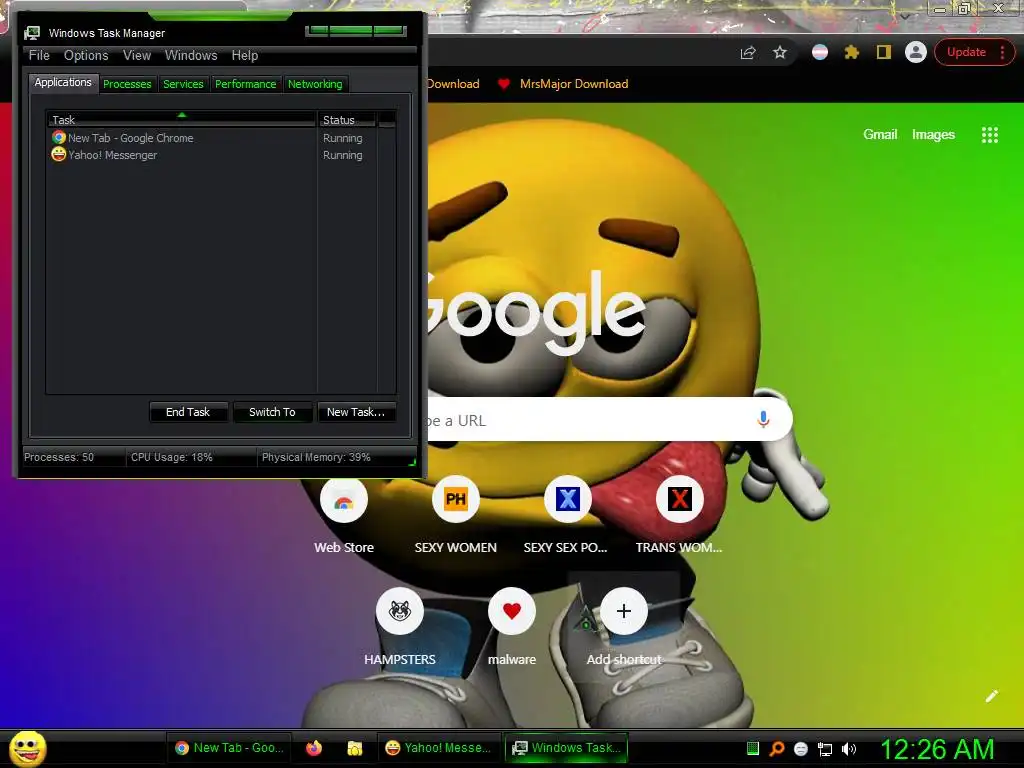Image resolution: width=1024 pixels, height=768 pixels.
Task: Click Processes: 50 in status bar
Action: [x=59, y=457]
